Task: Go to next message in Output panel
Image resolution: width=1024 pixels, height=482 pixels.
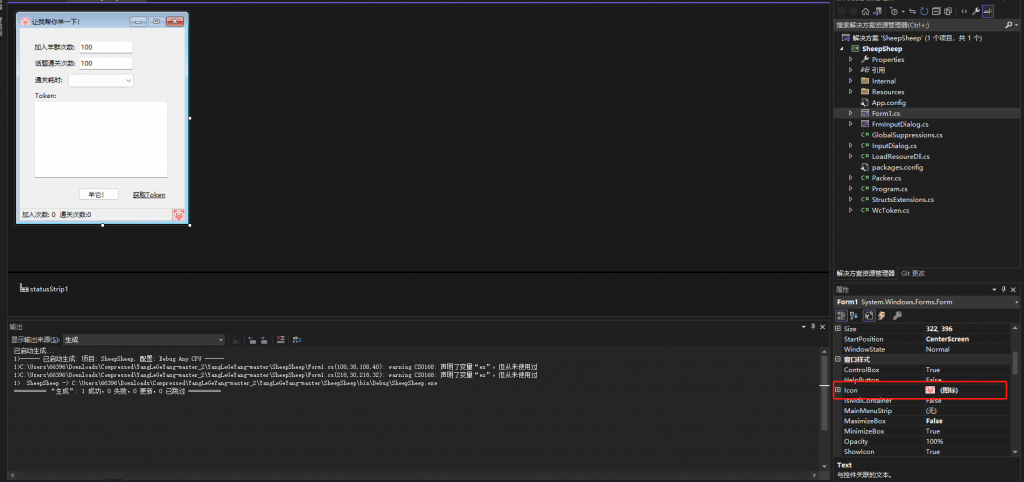Action: point(264,340)
